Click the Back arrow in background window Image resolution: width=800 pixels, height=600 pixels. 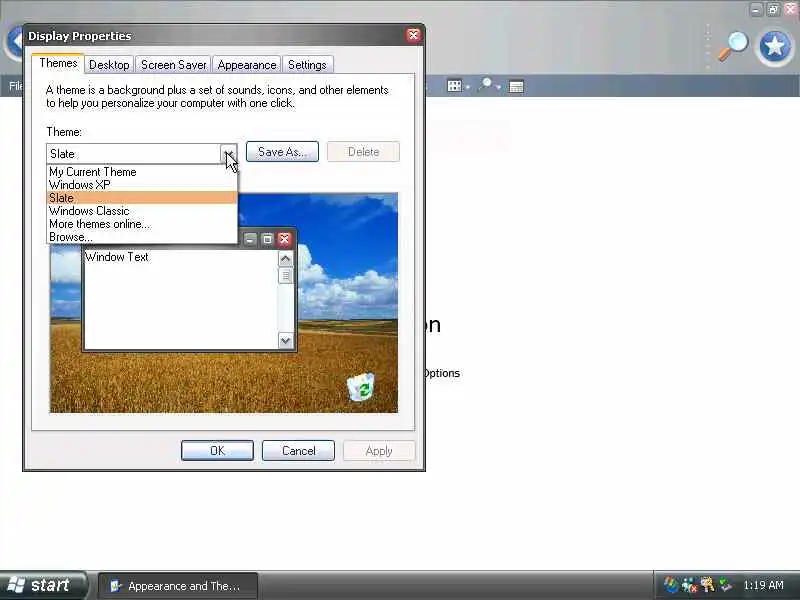(x=15, y=41)
